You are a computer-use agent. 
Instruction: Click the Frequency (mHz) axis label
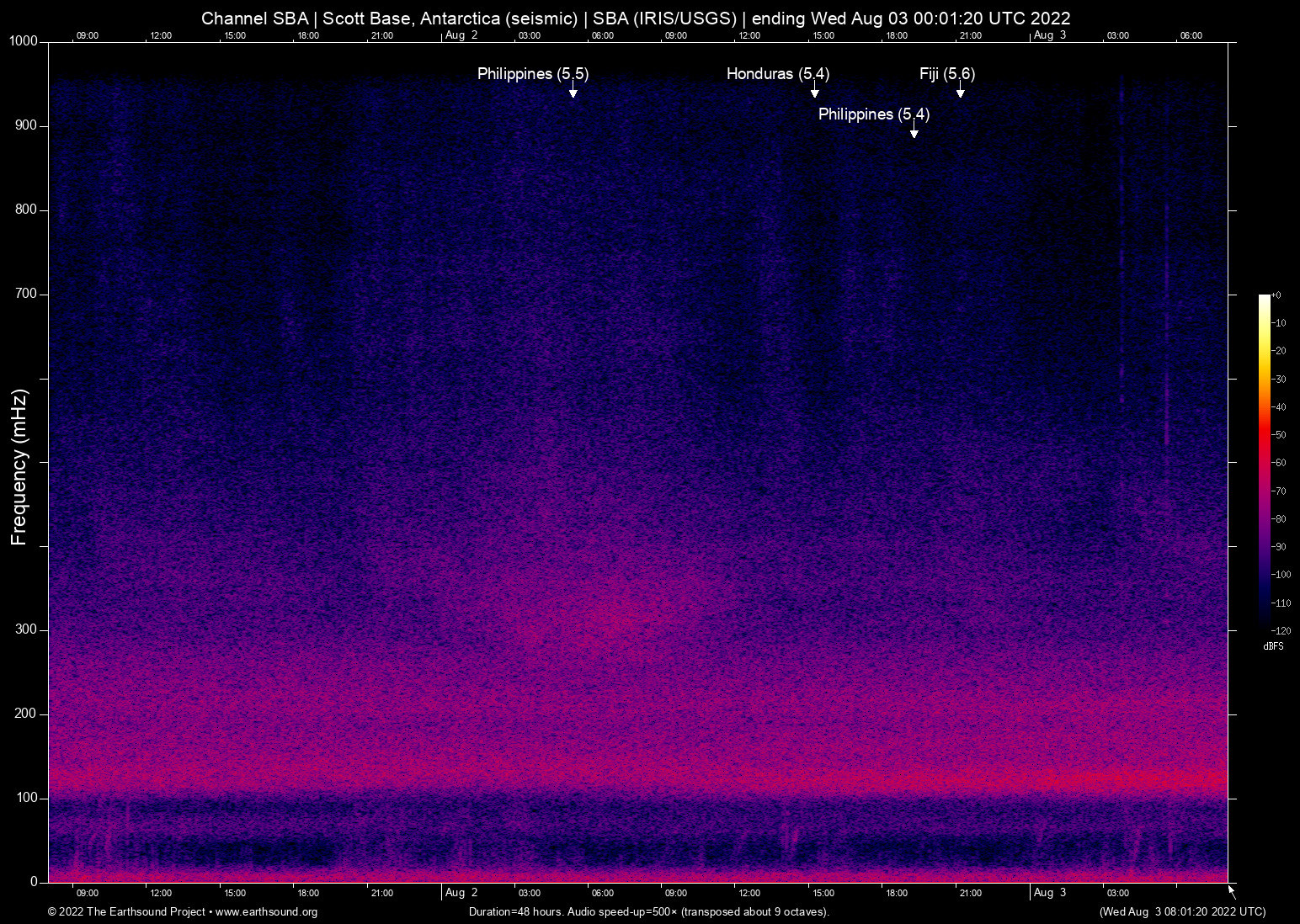click(x=19, y=467)
